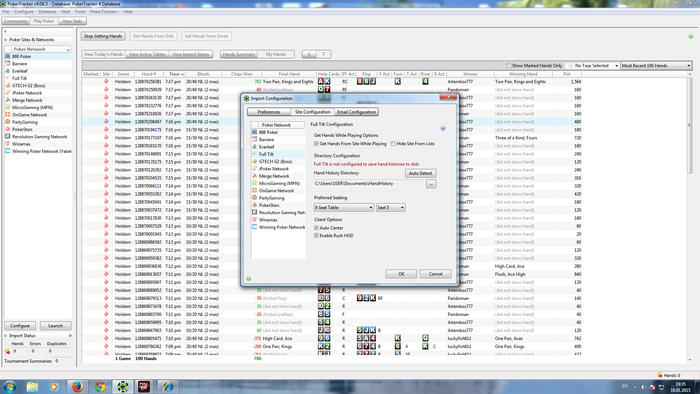Image resolution: width=700 pixels, height=394 pixels.
Task: Select PokerStars icon in dialog list
Action: tap(254, 205)
